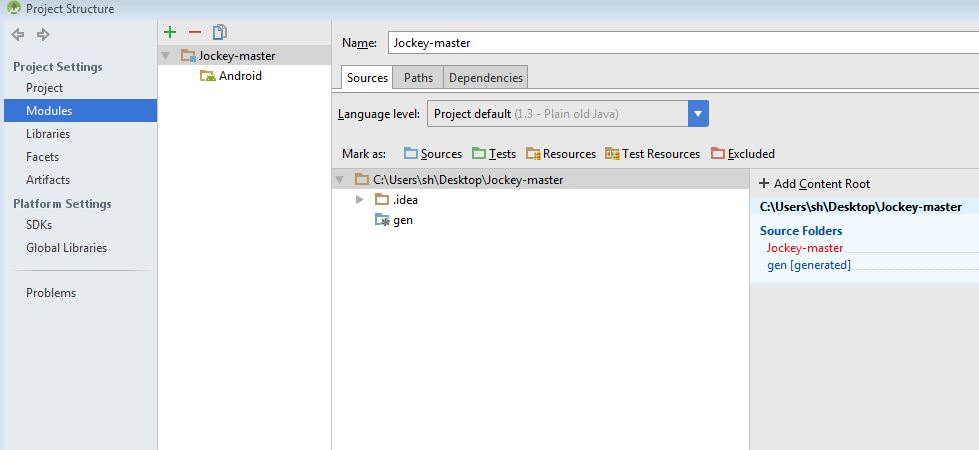Select the gen folder in tree
This screenshot has height=450, width=979.
pyautogui.click(x=402, y=220)
